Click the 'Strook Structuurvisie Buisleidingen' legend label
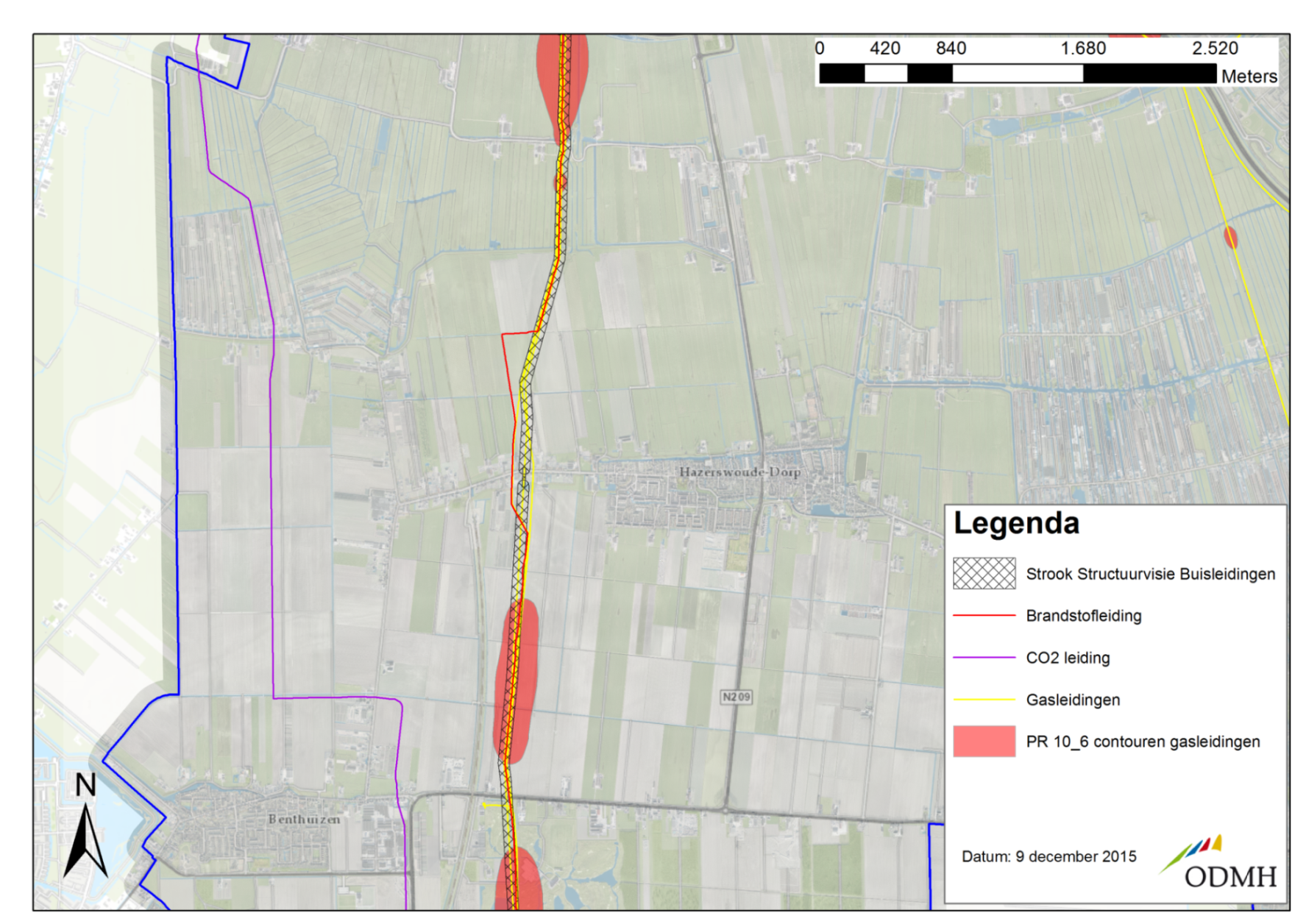 tap(1150, 574)
